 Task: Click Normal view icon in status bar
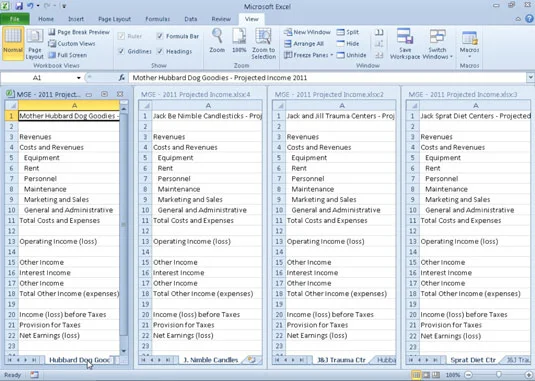pos(416,375)
